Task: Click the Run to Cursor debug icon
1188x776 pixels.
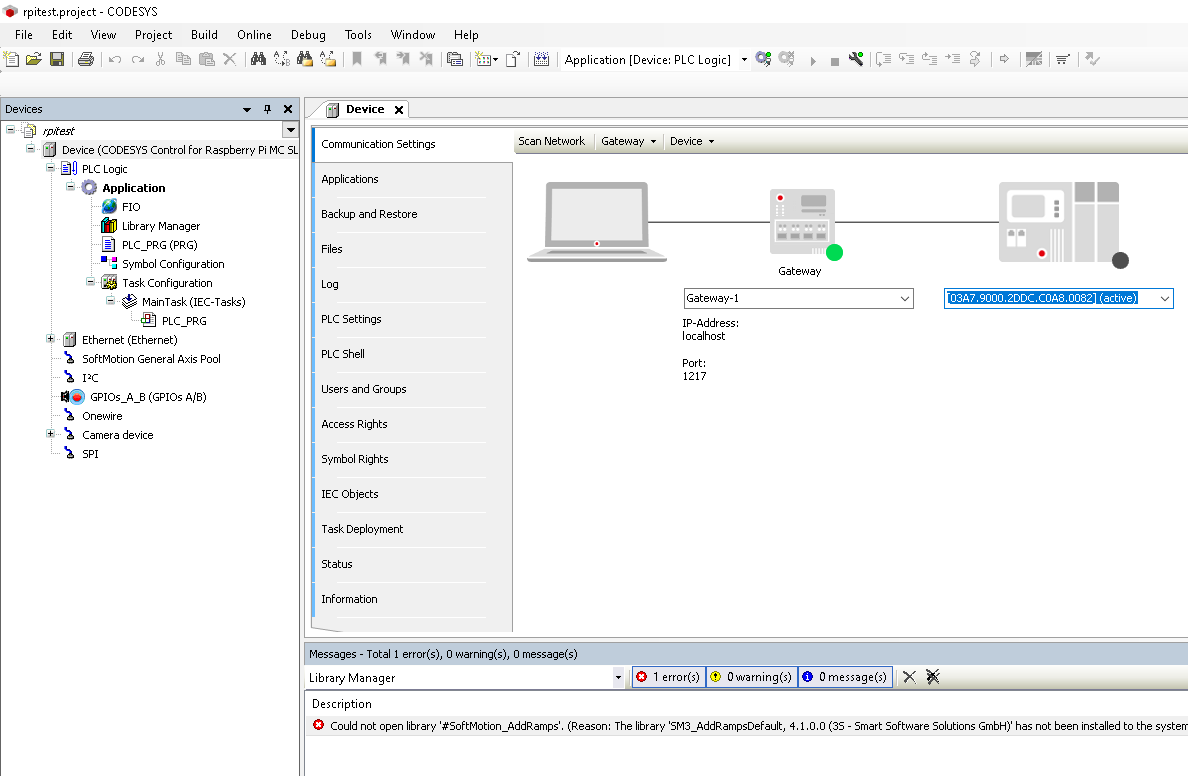Action: click(x=952, y=59)
